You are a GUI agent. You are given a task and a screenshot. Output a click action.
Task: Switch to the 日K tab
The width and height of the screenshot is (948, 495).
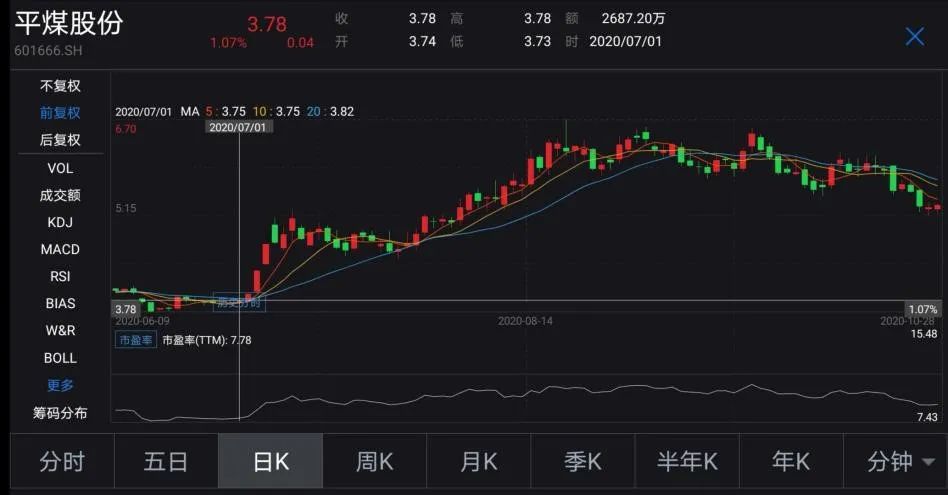pyautogui.click(x=270, y=461)
